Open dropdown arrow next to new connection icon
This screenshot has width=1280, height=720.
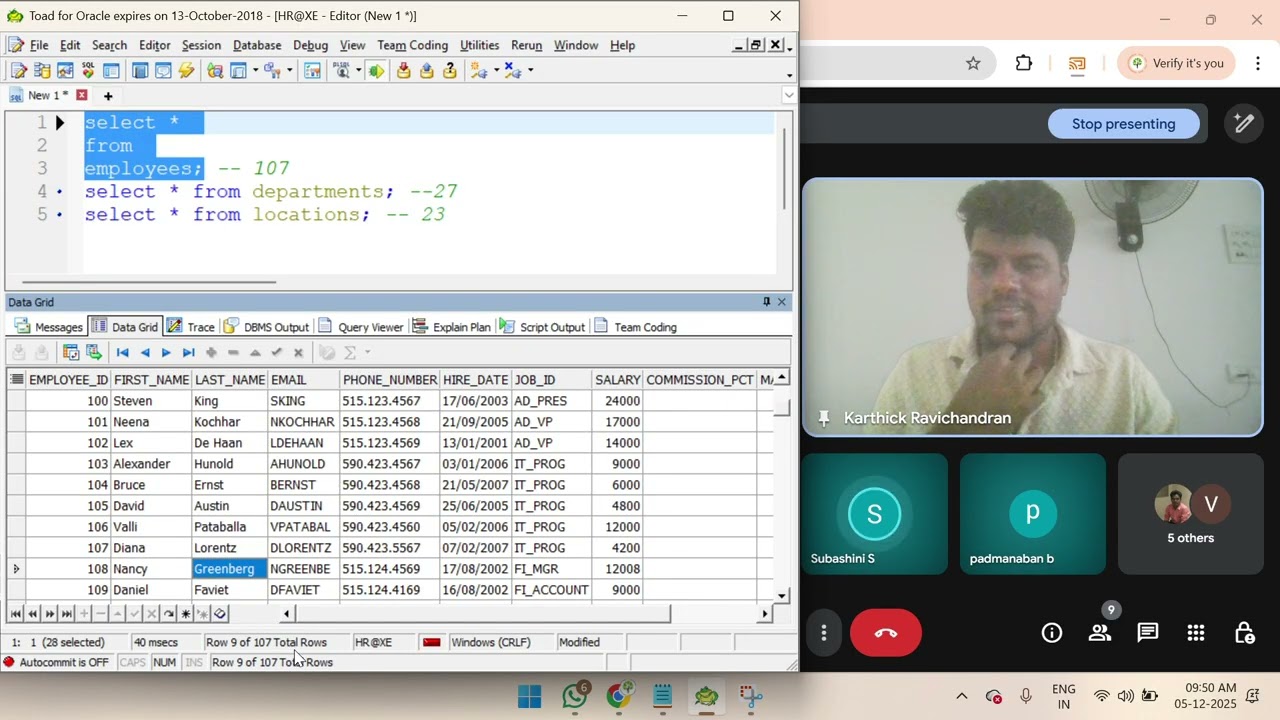point(495,71)
